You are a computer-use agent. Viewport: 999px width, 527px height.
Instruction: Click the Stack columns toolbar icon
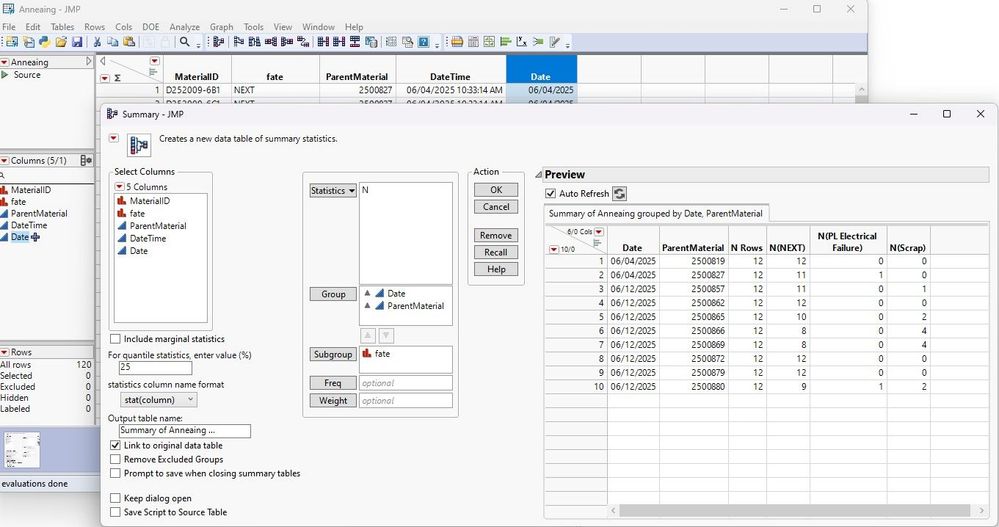pos(271,42)
